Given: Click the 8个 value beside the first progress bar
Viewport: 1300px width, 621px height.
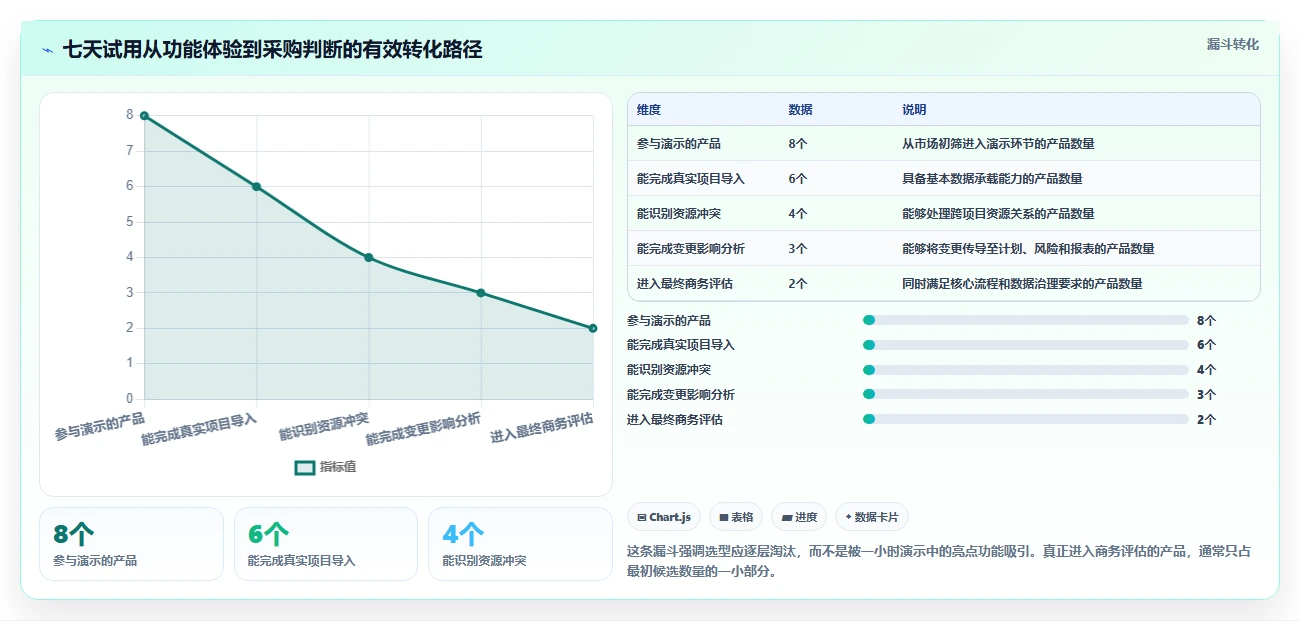Looking at the screenshot, I should click(1206, 321).
